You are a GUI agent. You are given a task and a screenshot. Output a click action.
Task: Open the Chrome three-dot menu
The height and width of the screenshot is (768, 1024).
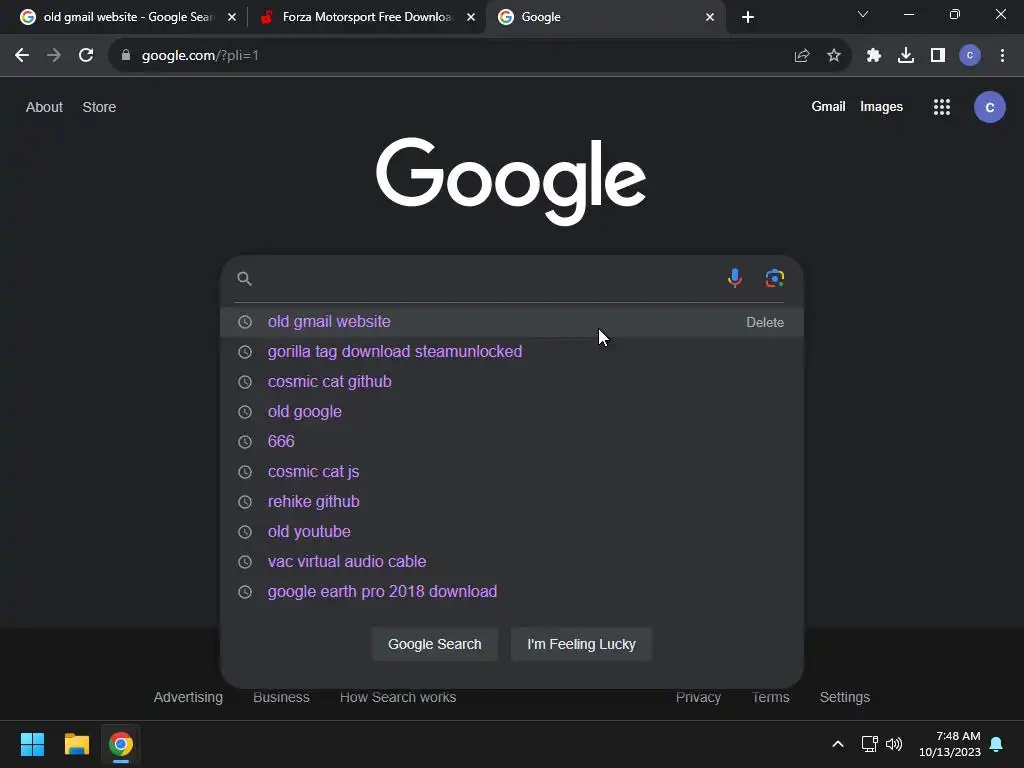pyautogui.click(x=1002, y=56)
